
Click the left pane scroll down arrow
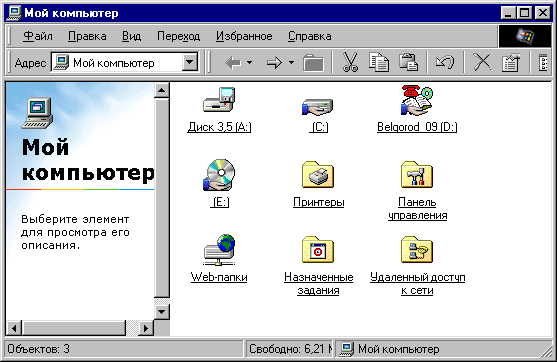pos(162,312)
